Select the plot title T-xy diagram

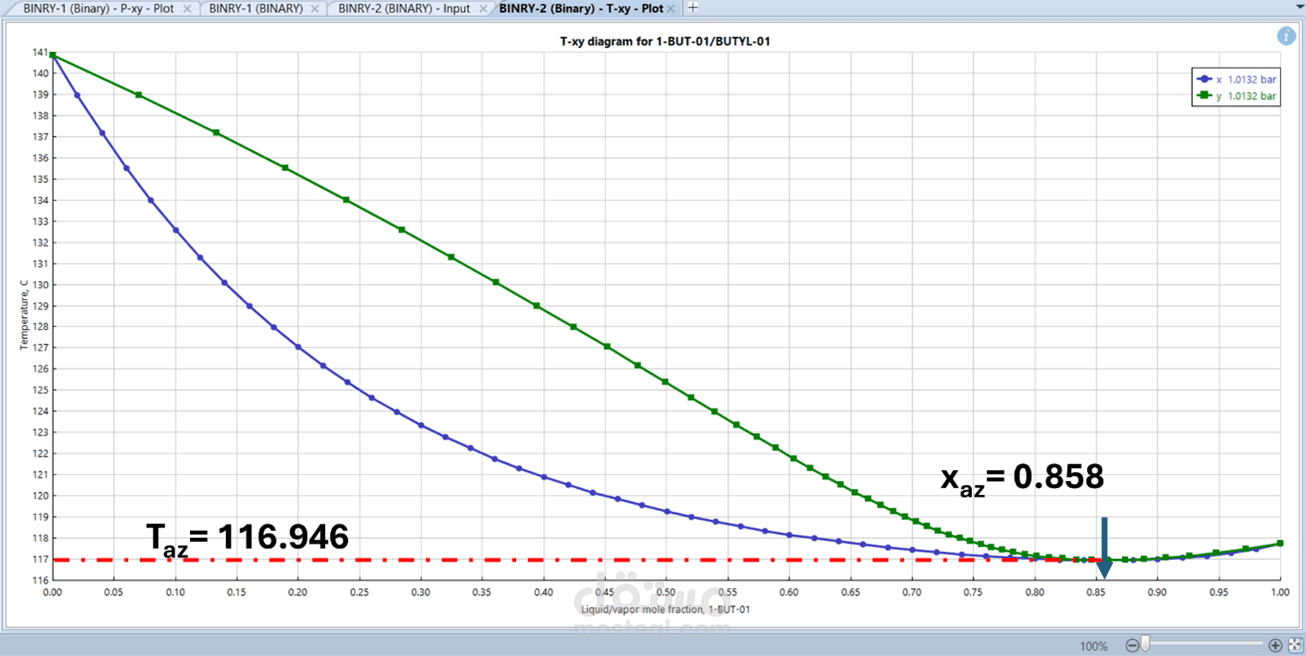point(664,42)
